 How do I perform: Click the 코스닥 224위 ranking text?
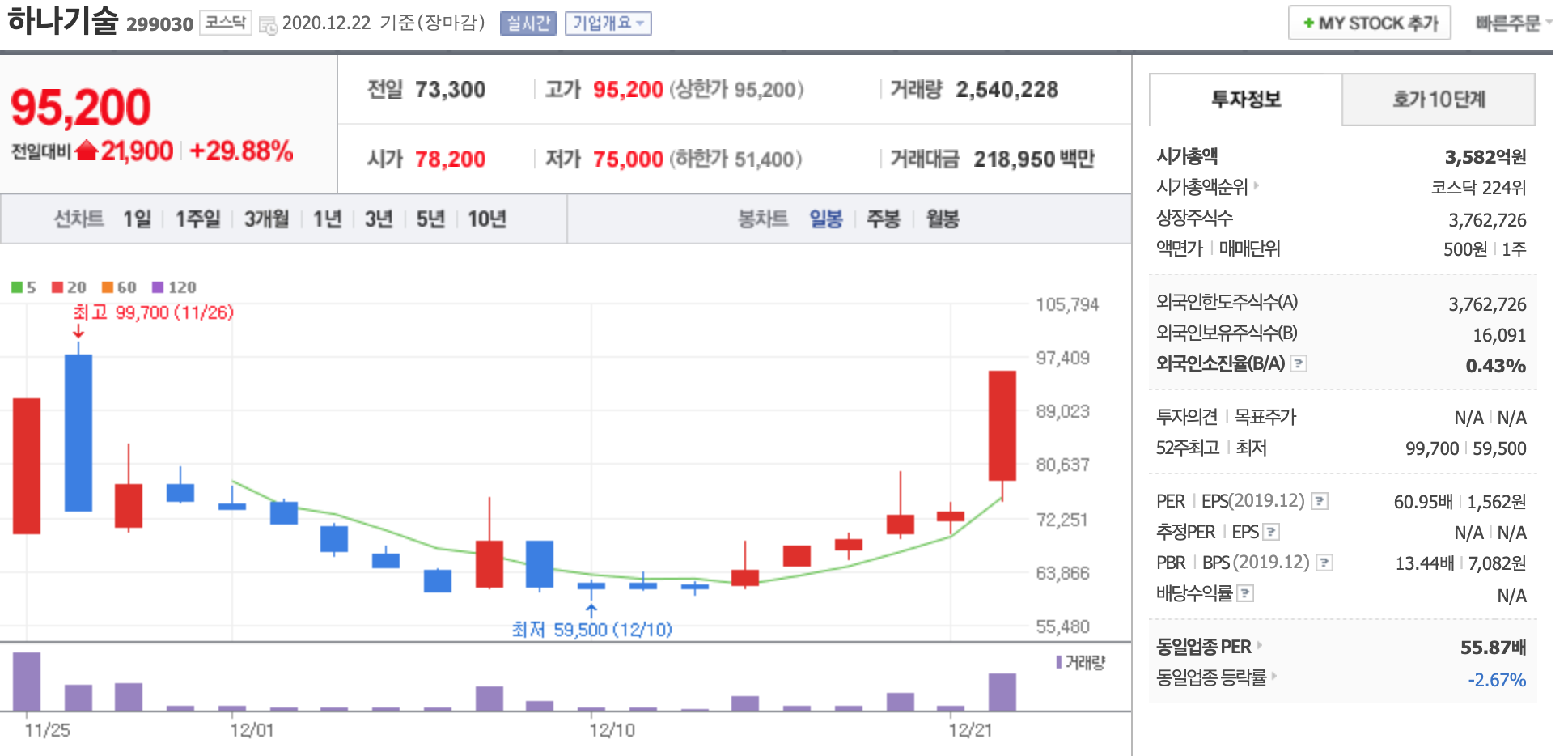coord(1479,188)
